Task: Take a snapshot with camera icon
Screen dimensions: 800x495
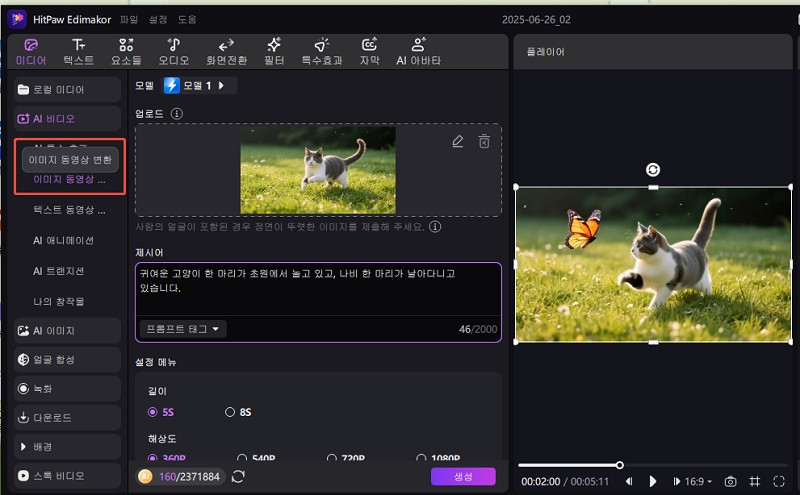Action: 730,481
